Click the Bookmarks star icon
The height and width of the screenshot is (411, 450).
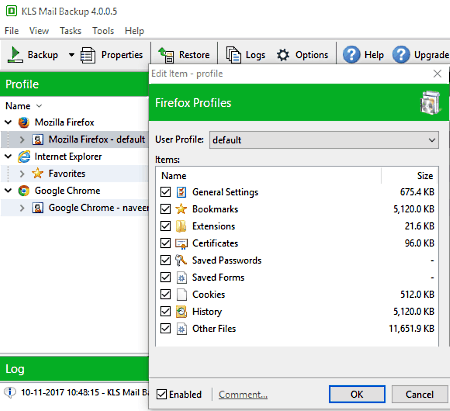(181, 209)
